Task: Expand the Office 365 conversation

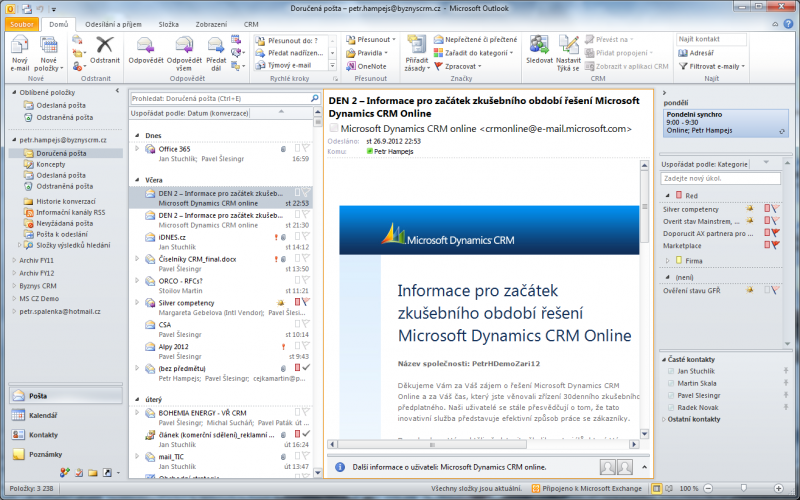Action: (x=137, y=148)
